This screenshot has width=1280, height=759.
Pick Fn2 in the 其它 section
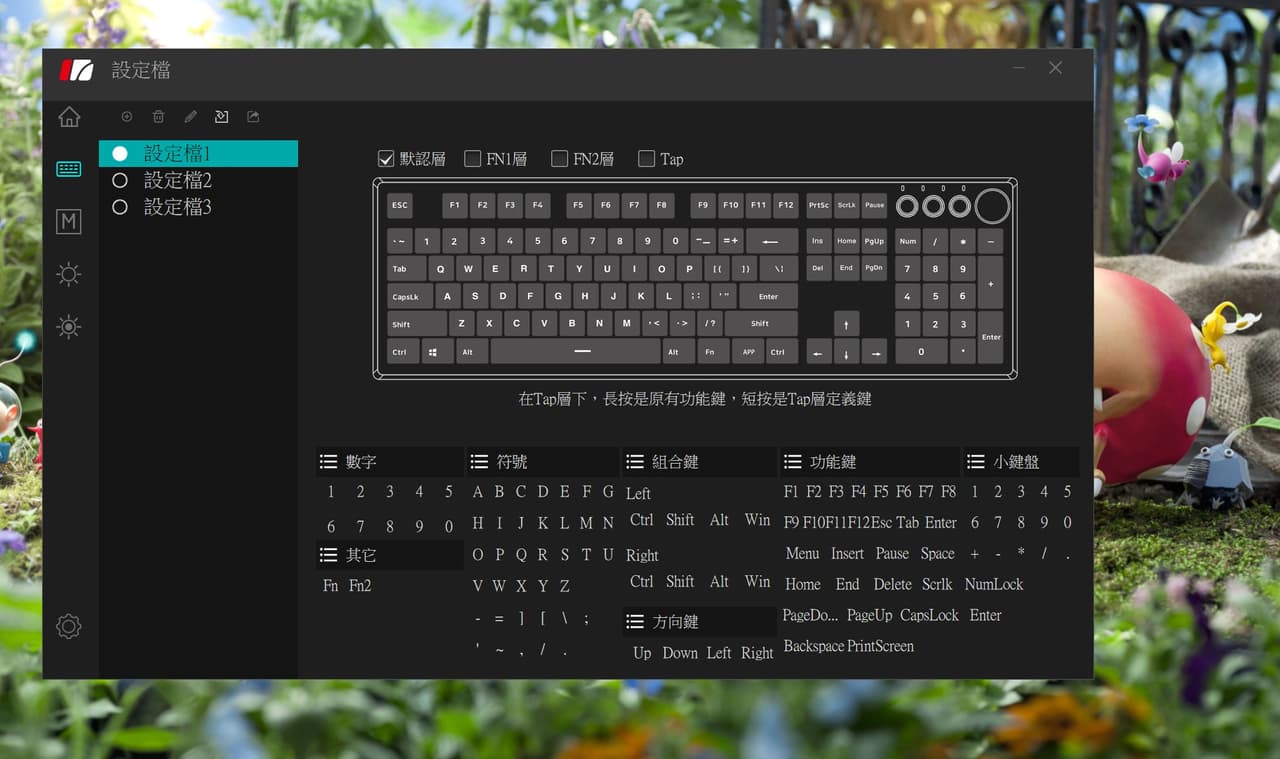[360, 586]
